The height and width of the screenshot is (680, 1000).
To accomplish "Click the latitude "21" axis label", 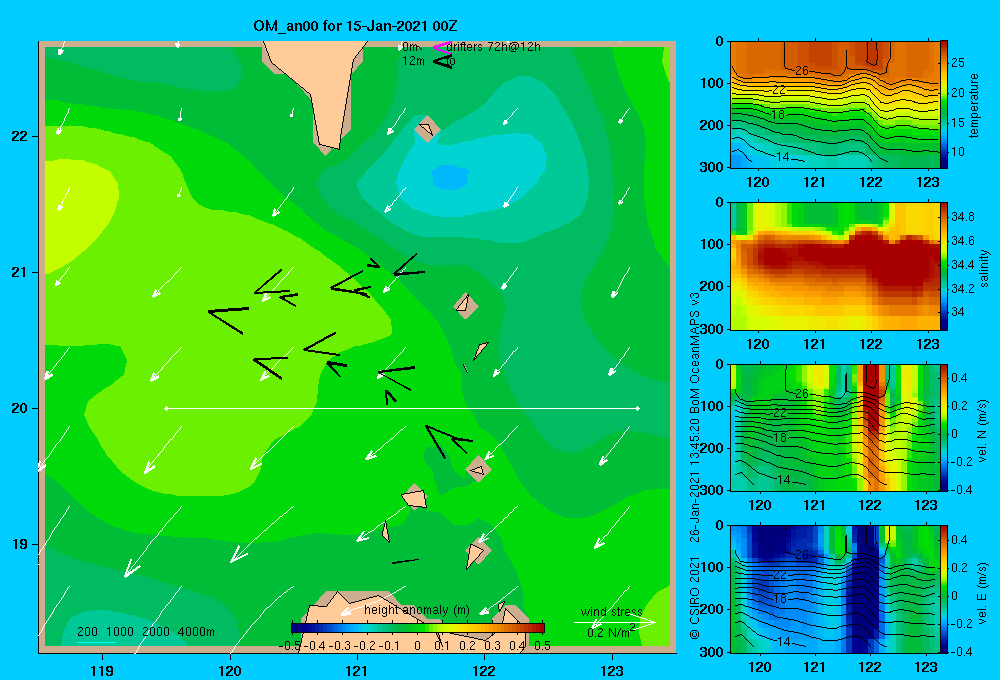I will [x=19, y=272].
